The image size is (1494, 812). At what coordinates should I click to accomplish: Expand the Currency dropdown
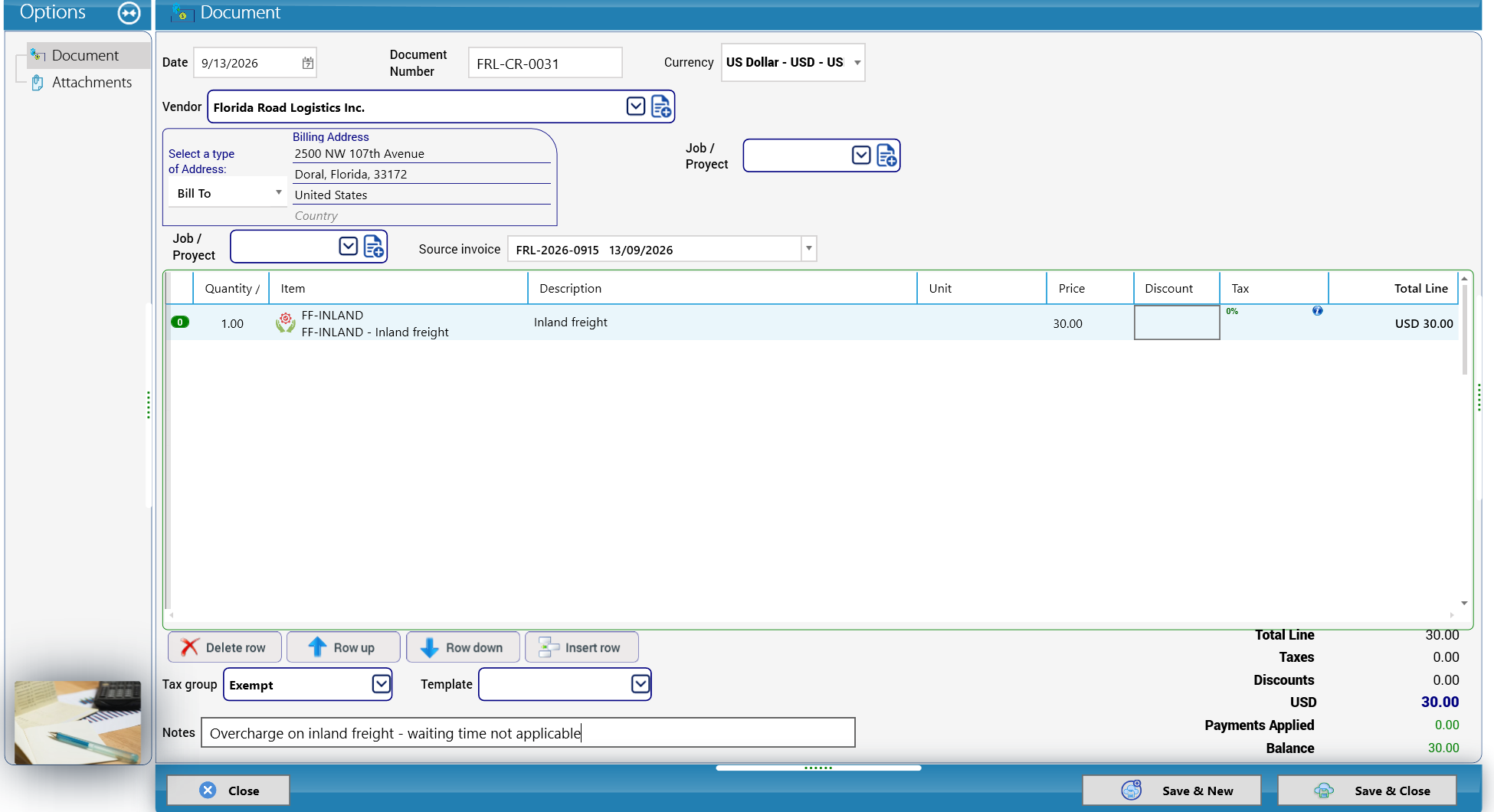point(857,63)
